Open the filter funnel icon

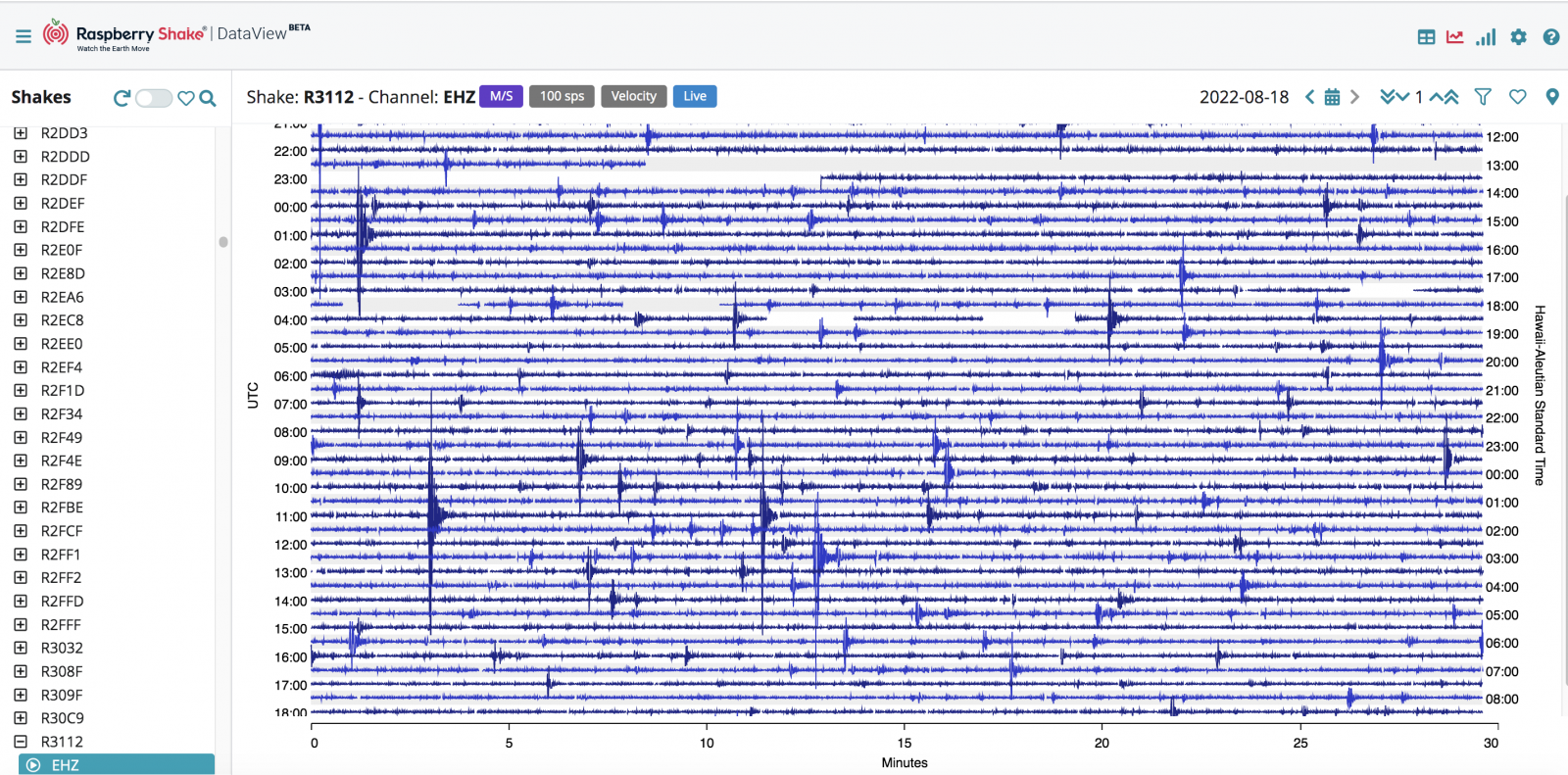(x=1483, y=97)
